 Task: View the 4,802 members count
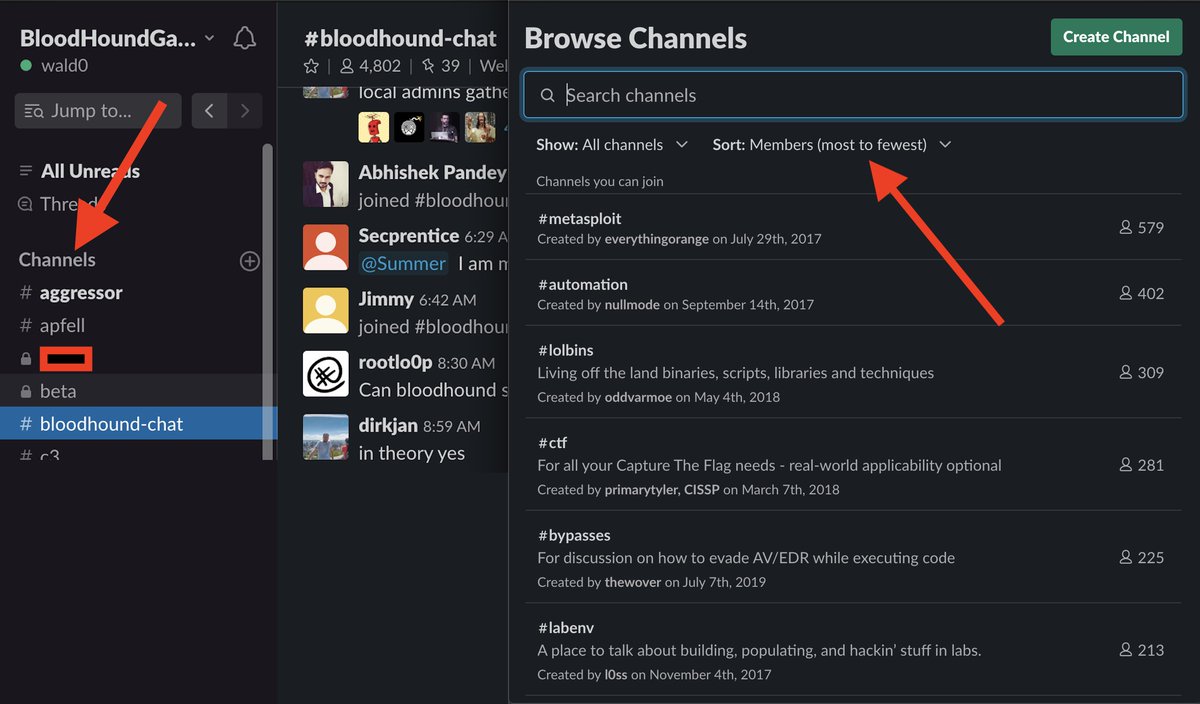click(371, 66)
